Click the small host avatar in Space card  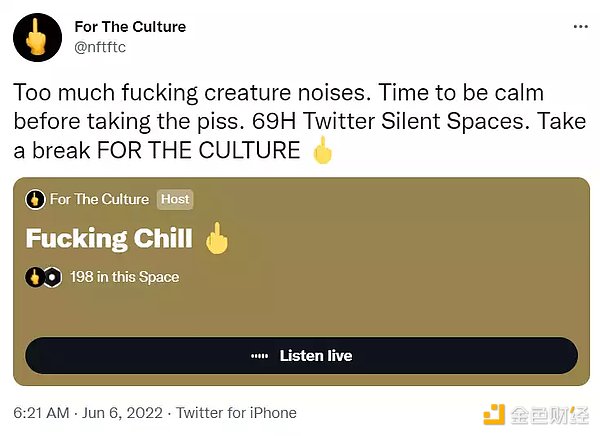point(35,199)
